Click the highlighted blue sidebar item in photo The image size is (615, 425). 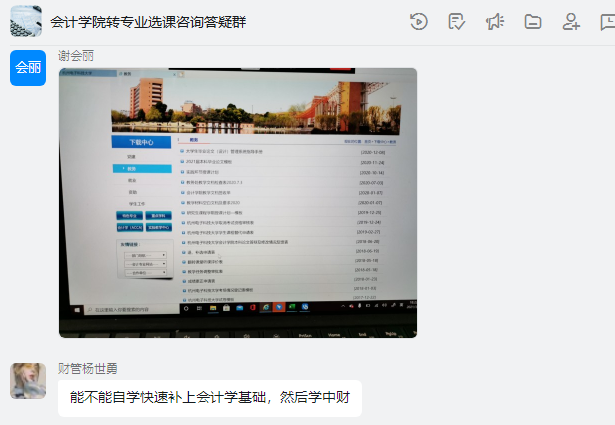click(141, 169)
